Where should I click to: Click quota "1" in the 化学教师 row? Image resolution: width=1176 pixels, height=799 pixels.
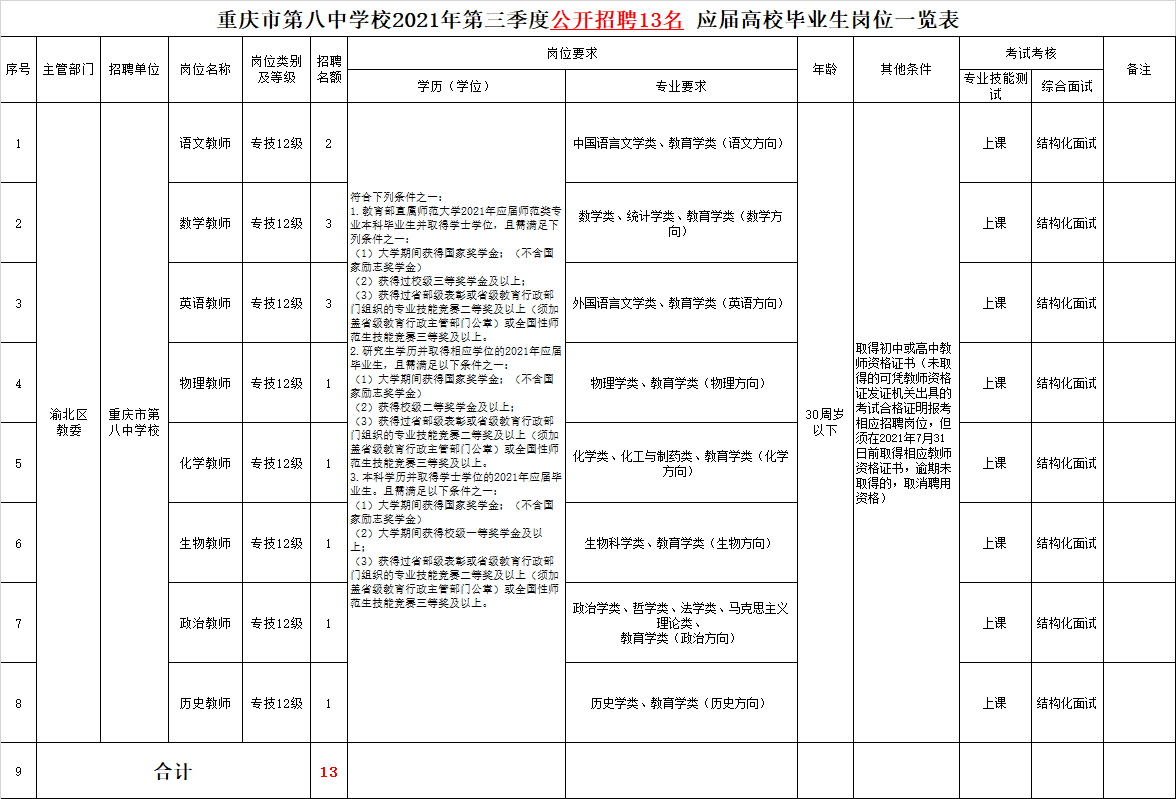coord(328,464)
